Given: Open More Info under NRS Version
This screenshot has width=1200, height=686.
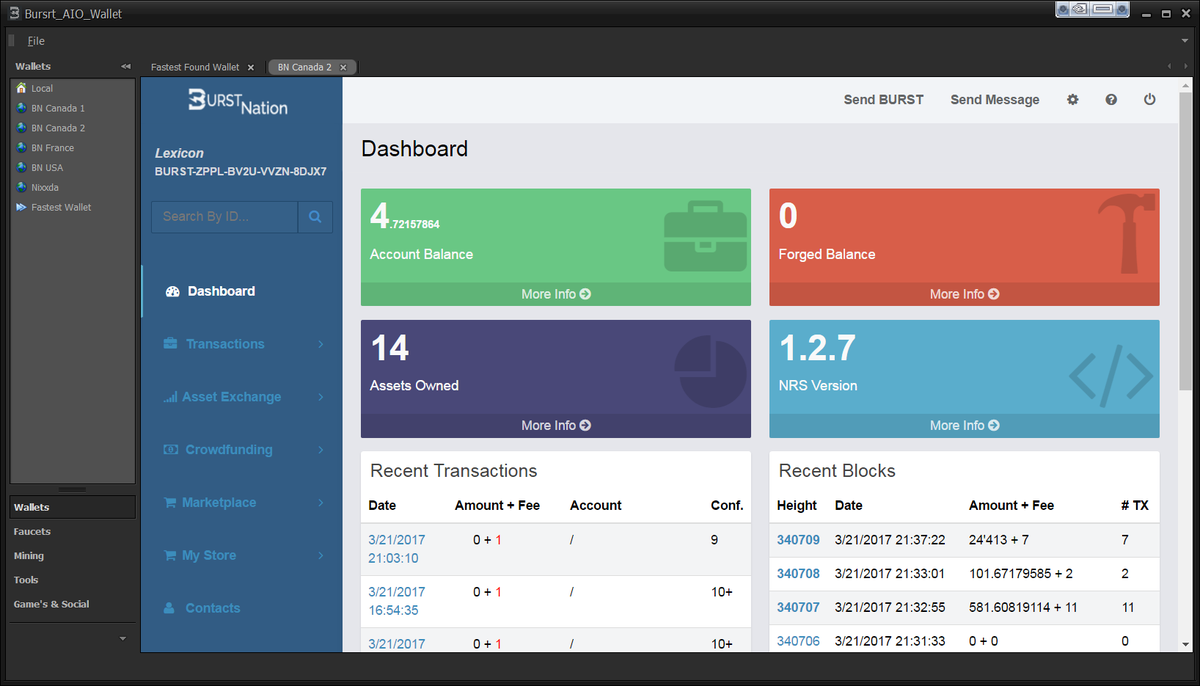Looking at the screenshot, I should pyautogui.click(x=964, y=425).
